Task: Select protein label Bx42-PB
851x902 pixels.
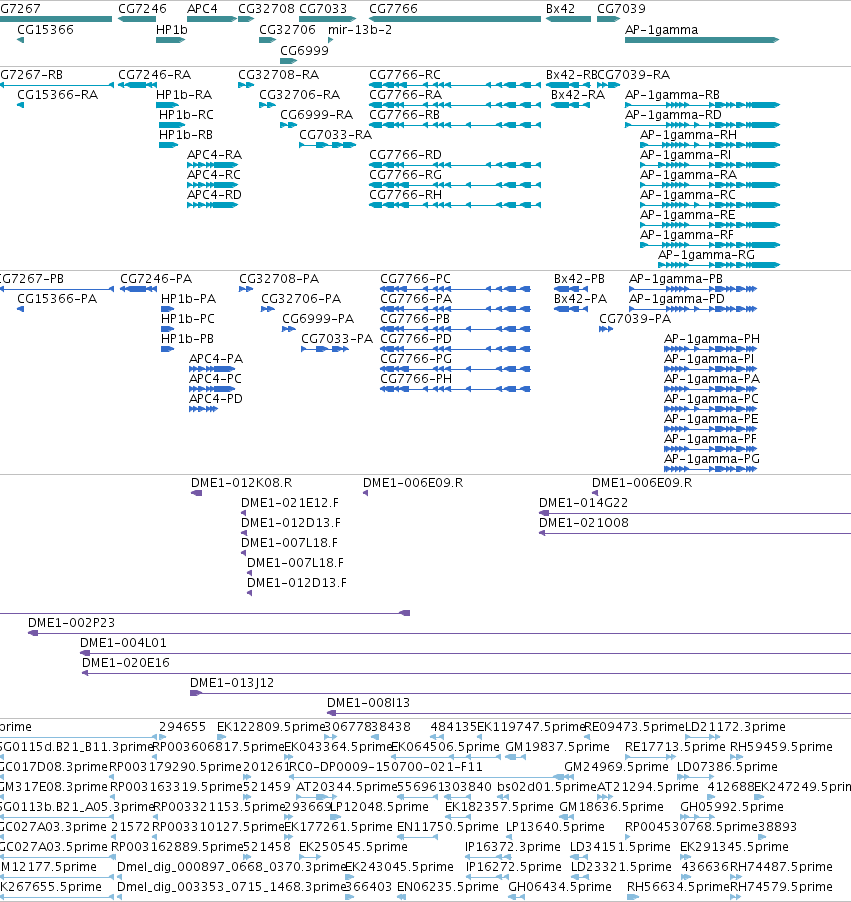Action: click(x=579, y=278)
